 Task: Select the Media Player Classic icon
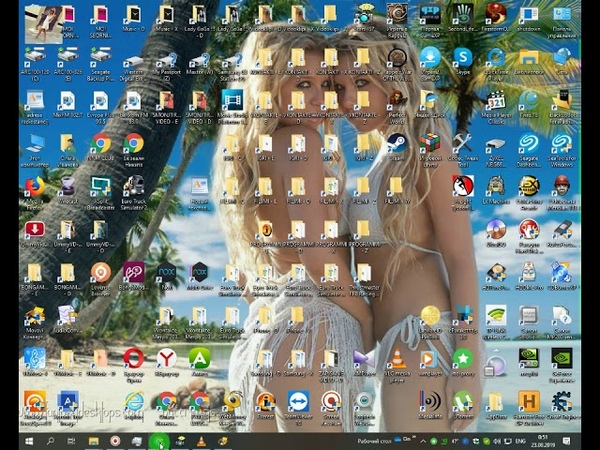[x=495, y=100]
